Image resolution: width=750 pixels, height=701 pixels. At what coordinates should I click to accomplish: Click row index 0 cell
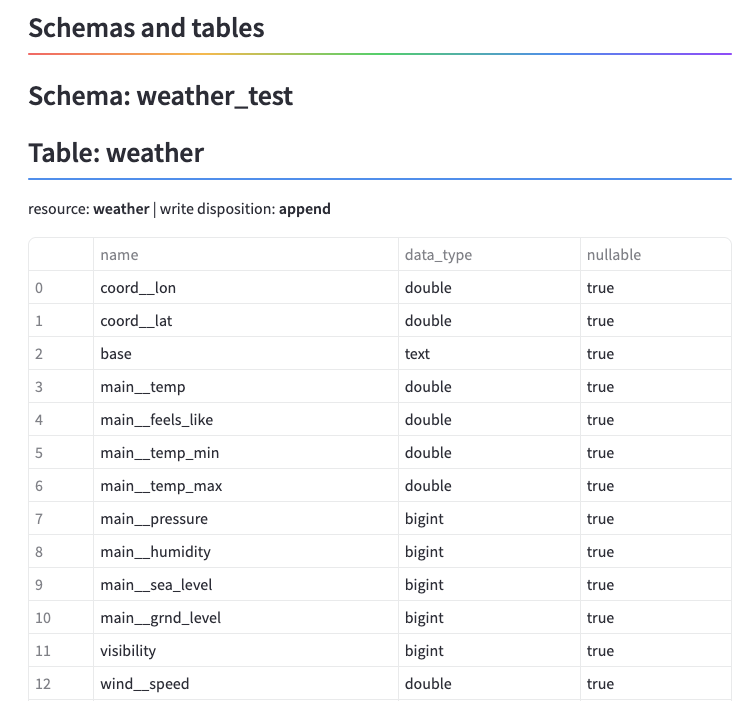coord(61,287)
